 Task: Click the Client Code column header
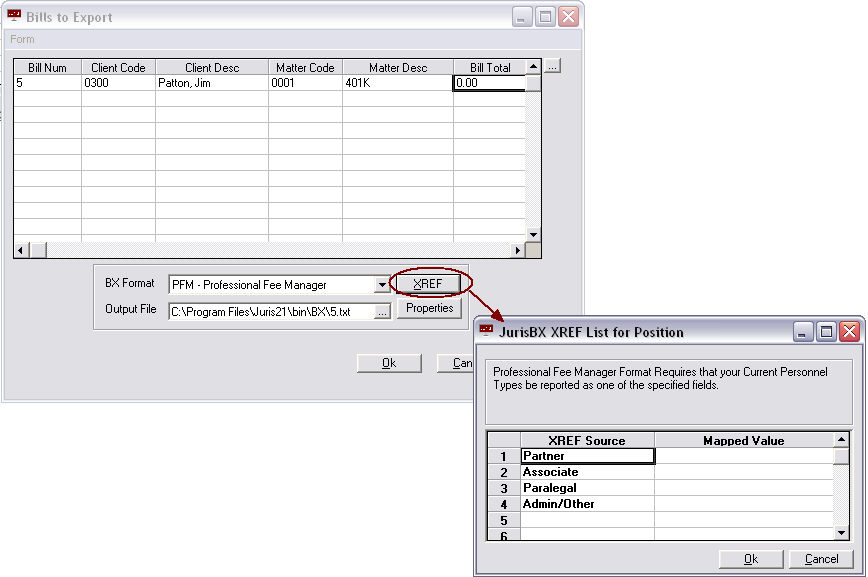(x=118, y=67)
